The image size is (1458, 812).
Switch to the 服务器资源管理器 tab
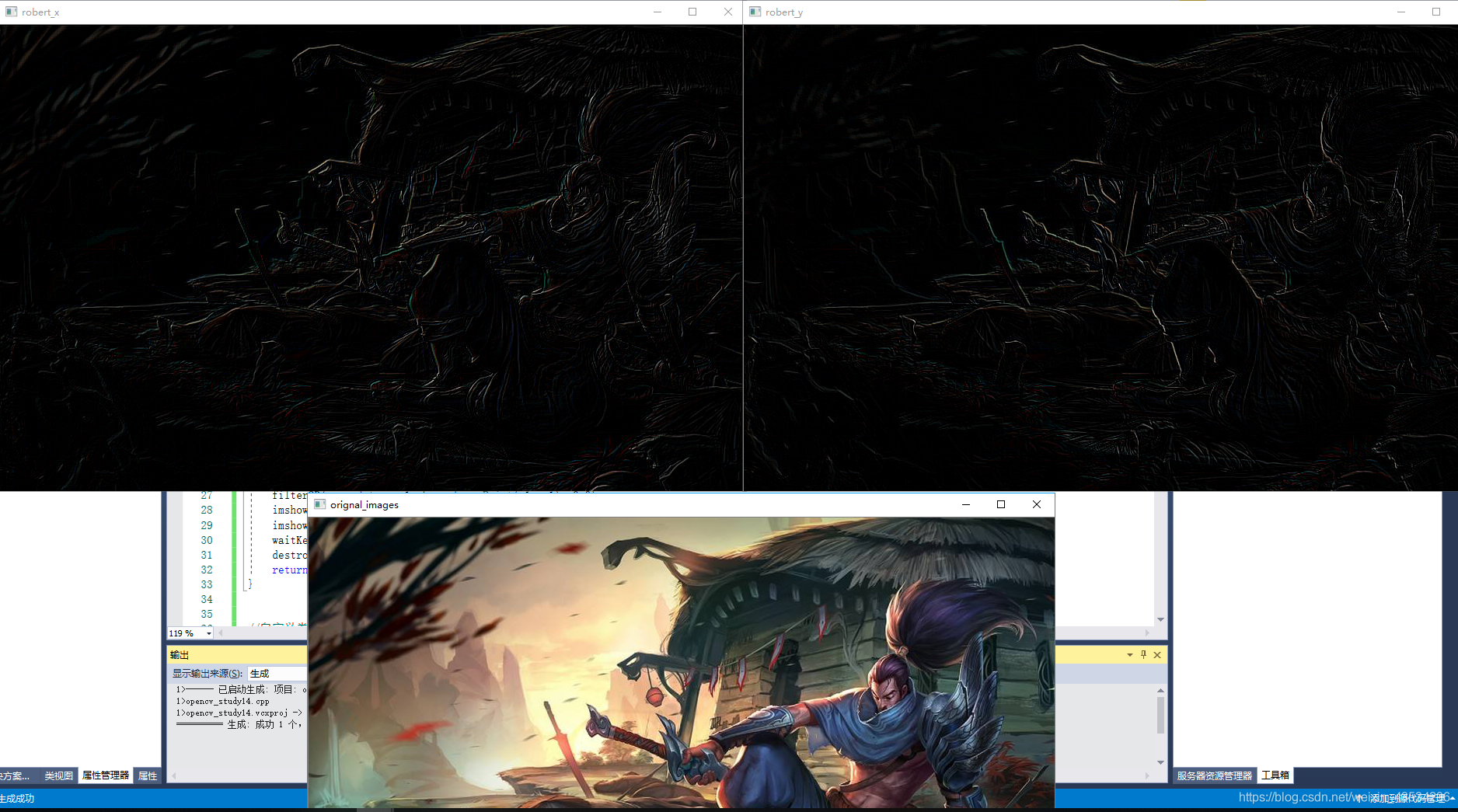click(x=1214, y=775)
